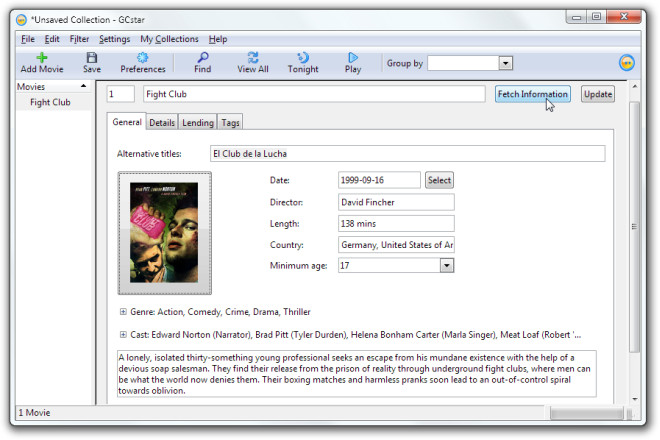Click the Alternative titles field

[x=407, y=154]
